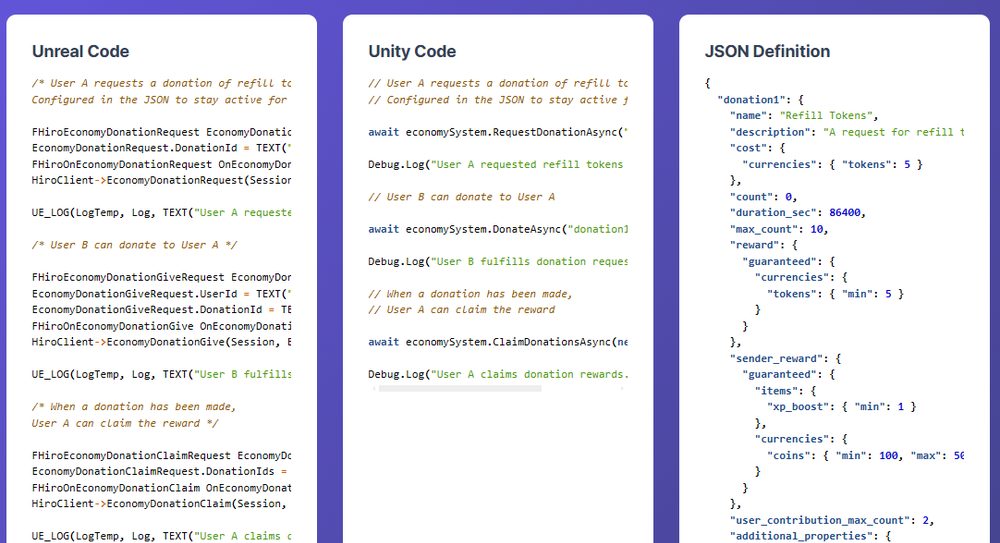Click line "FHiroOnEconomyDonationClaim OnEconomyDonat"
1000x543 pixels.
point(161,488)
